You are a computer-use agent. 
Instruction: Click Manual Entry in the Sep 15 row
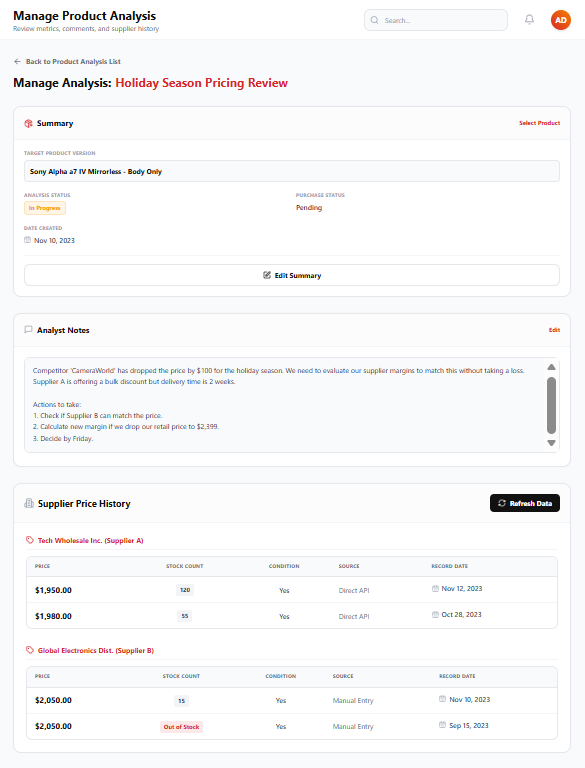353,726
